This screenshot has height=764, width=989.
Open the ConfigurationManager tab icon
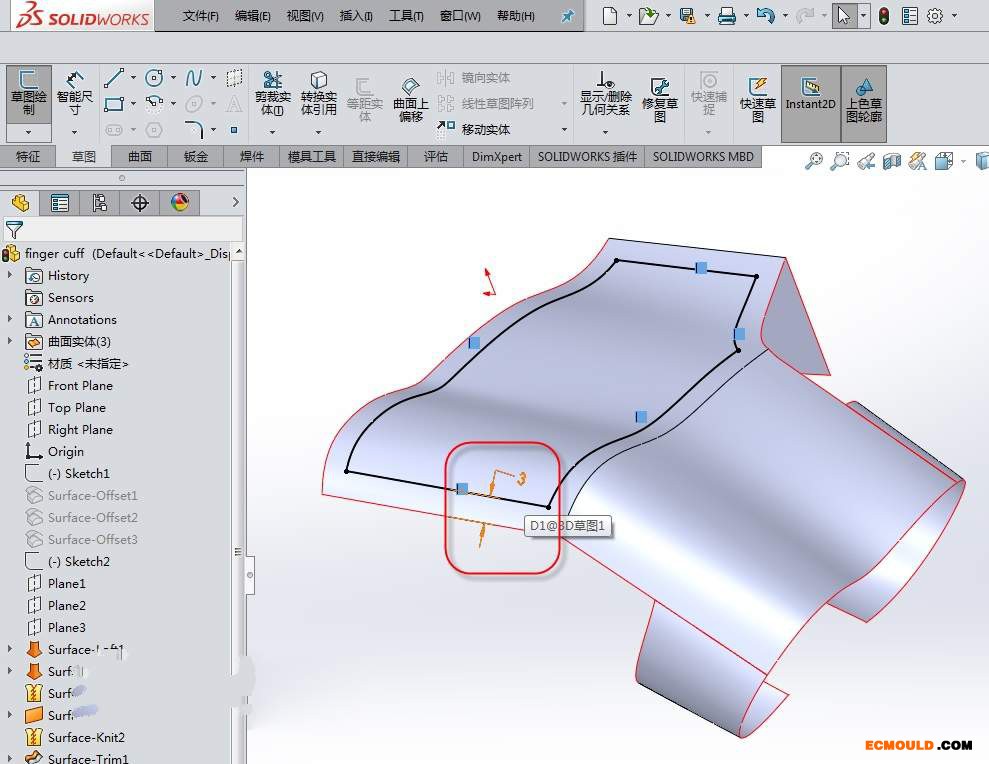click(x=100, y=203)
